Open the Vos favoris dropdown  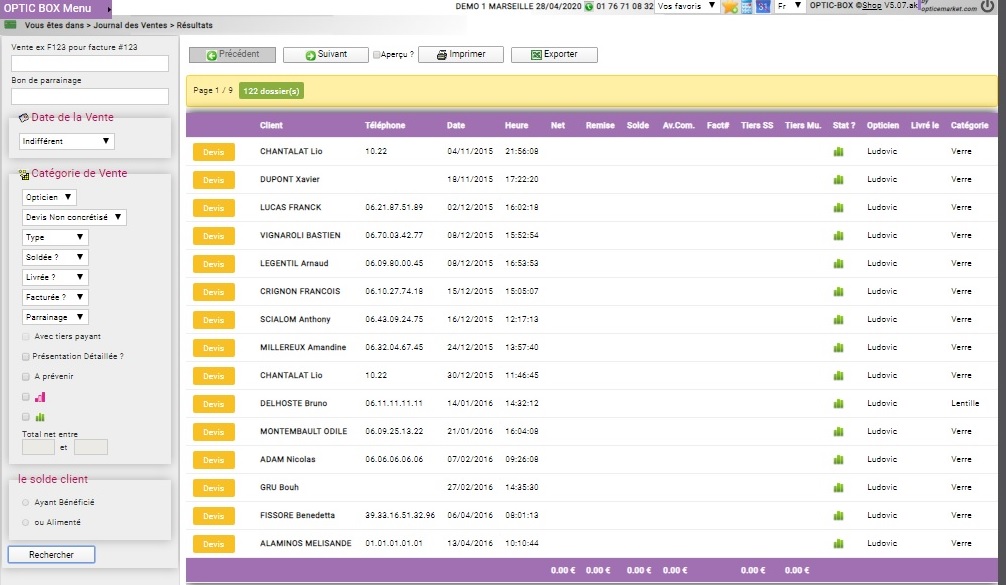click(686, 6)
